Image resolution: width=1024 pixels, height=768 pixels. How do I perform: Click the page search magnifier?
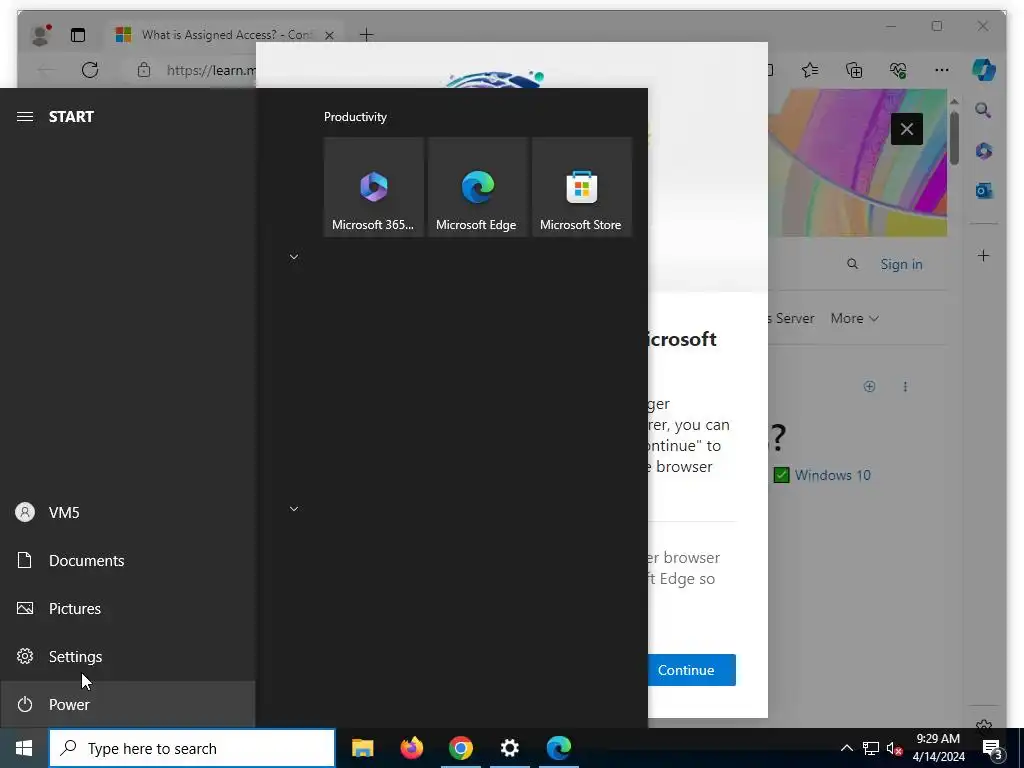coord(852,264)
